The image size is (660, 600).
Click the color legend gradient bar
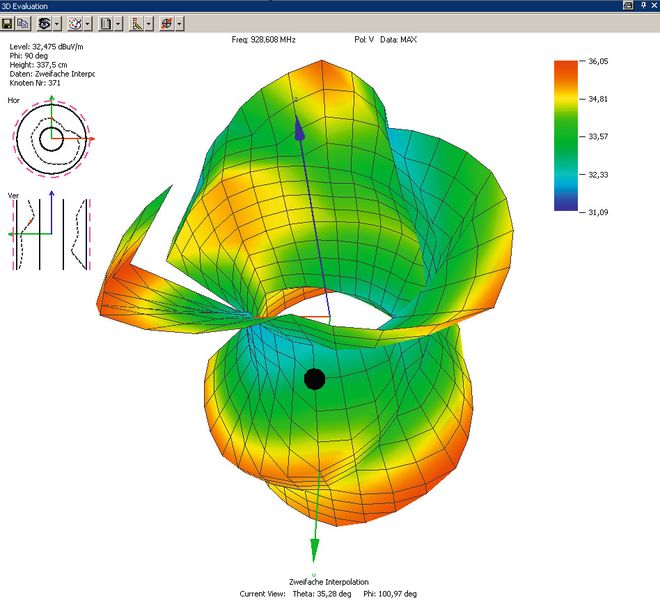click(566, 136)
